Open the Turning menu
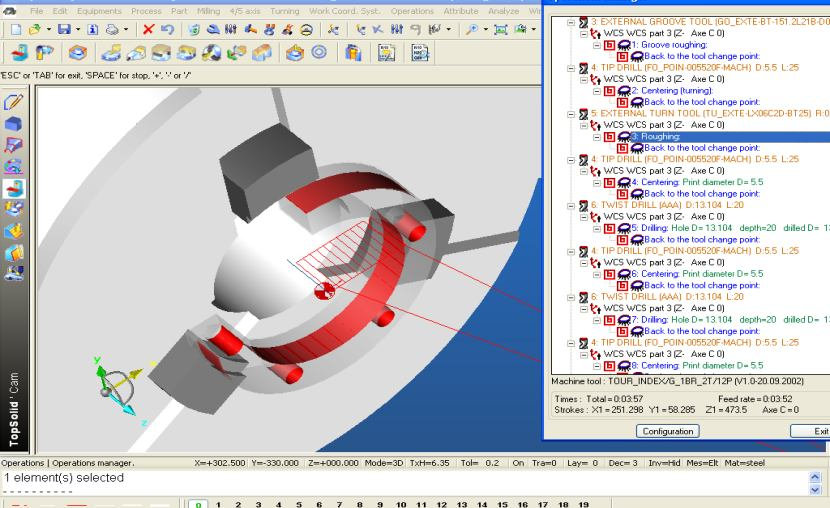 (x=284, y=11)
